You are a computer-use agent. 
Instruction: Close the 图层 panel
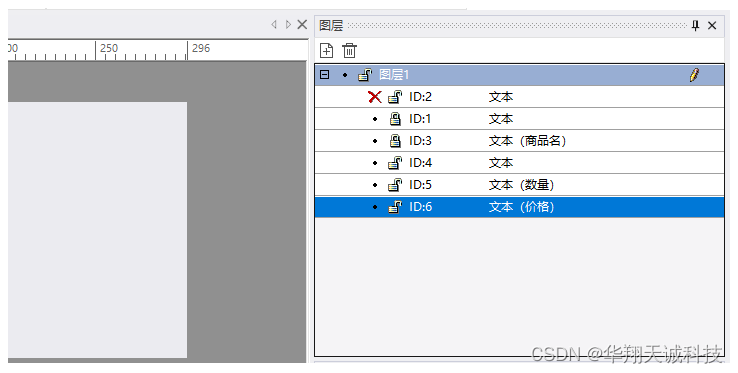point(712,25)
